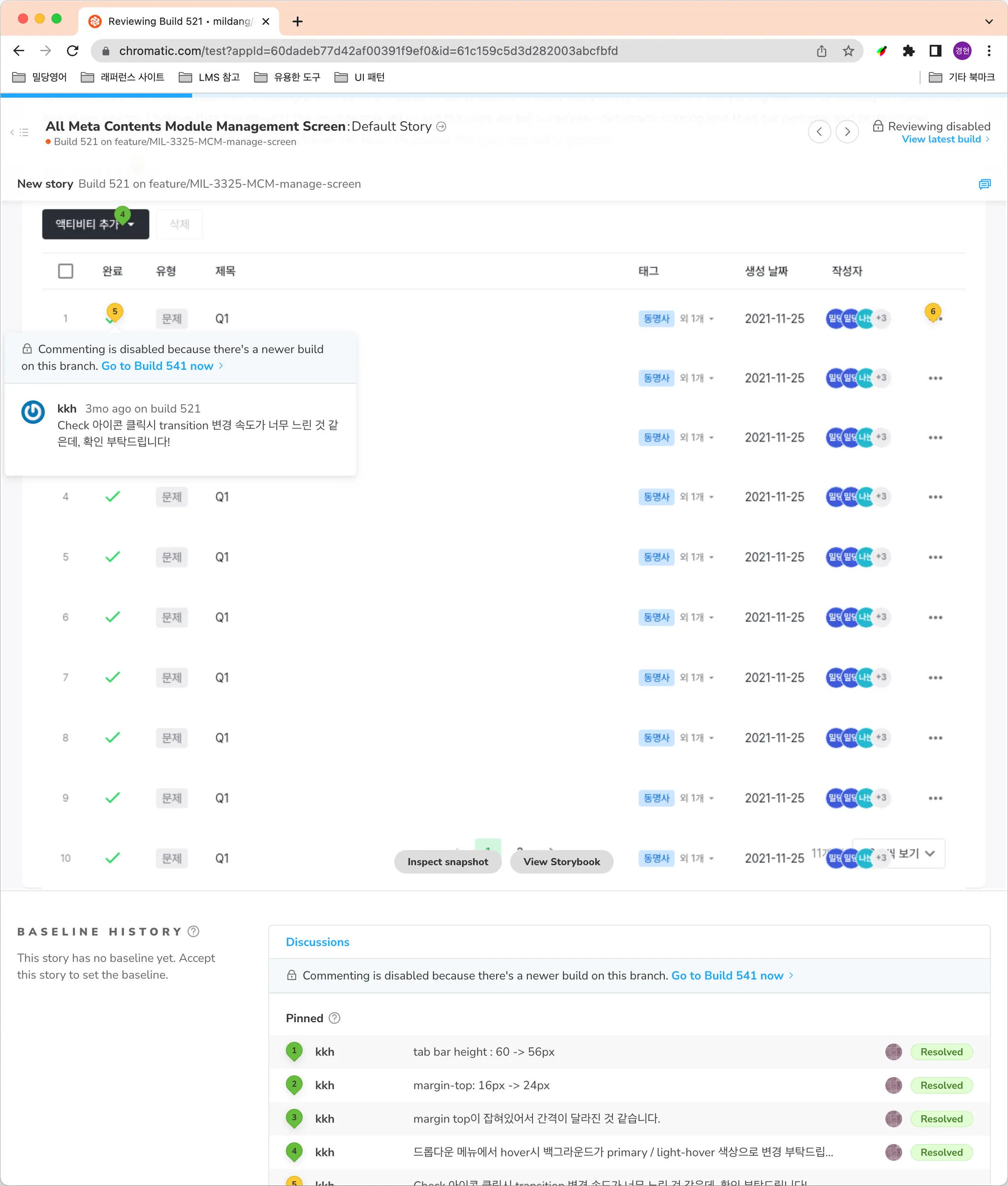1008x1186 pixels.
Task: Open Baseline History help icon
Action: pyautogui.click(x=194, y=931)
